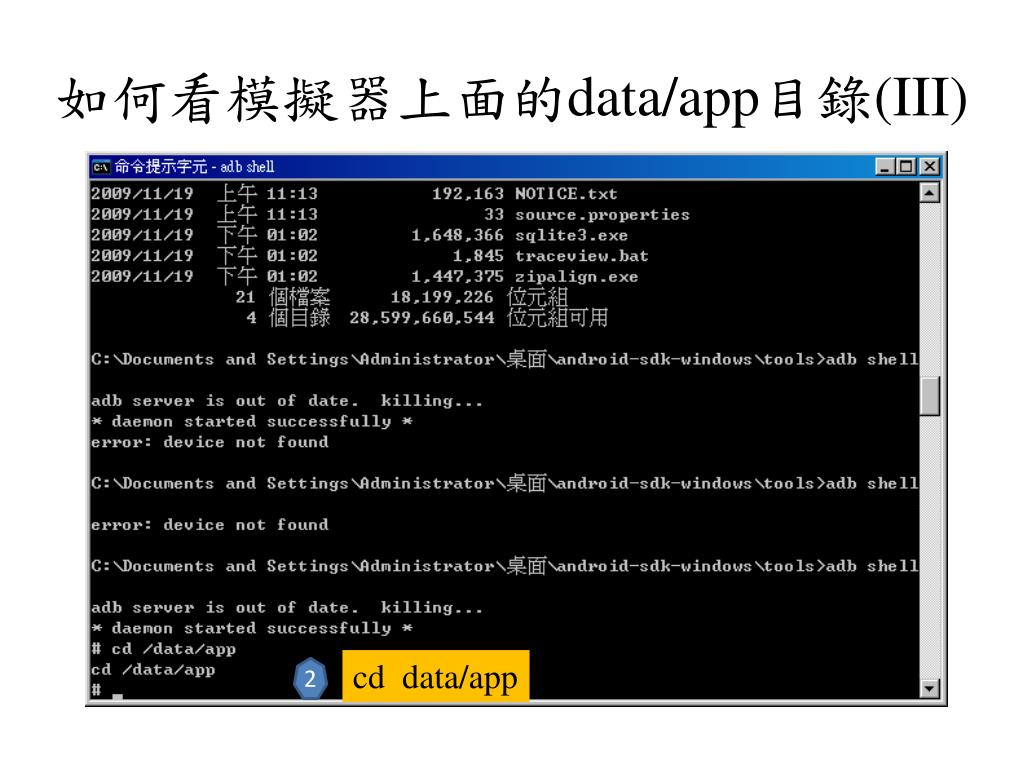Click the first 'adb server is out of date' line

pyautogui.click(x=287, y=401)
